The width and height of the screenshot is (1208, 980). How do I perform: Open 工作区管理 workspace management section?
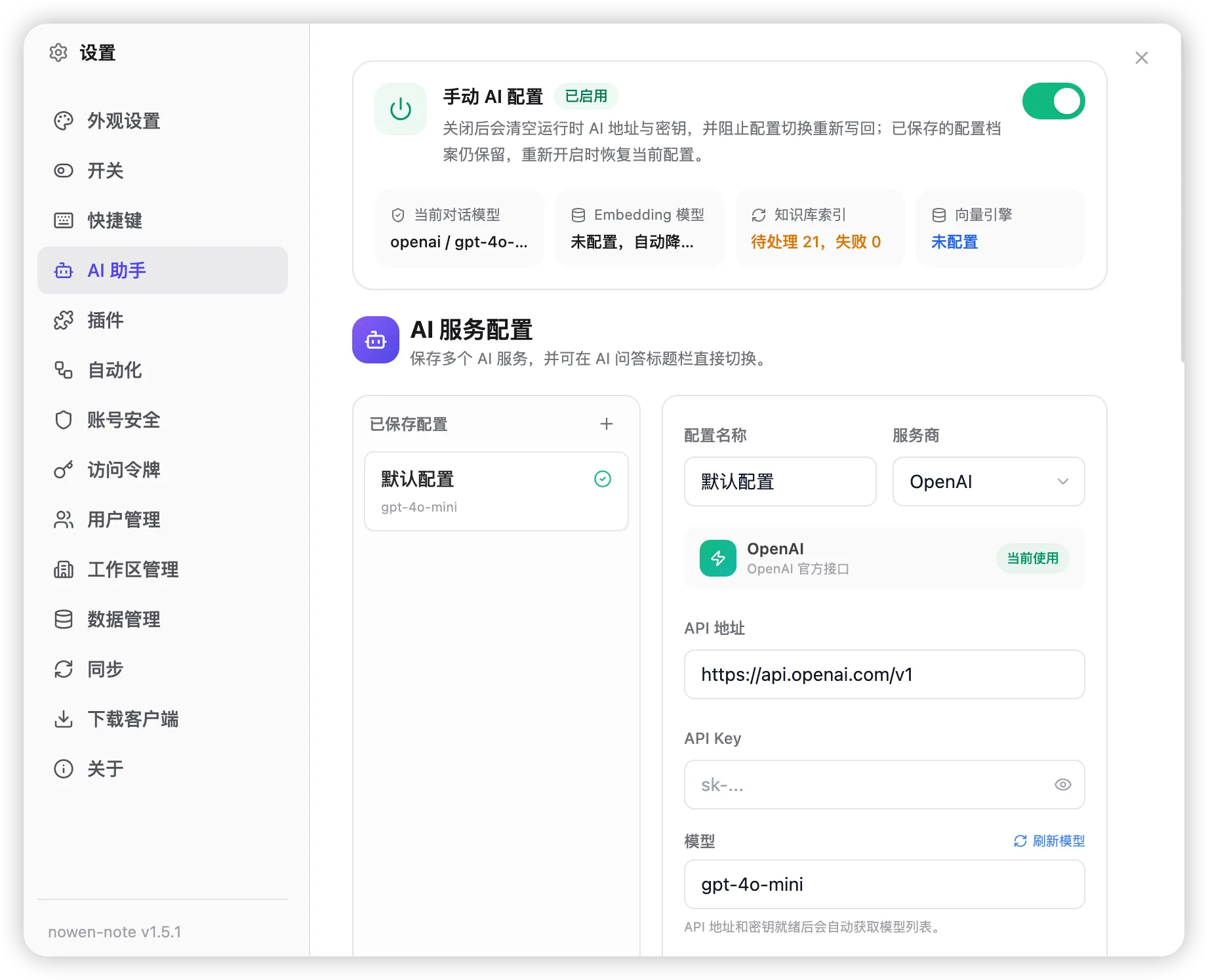[162, 569]
